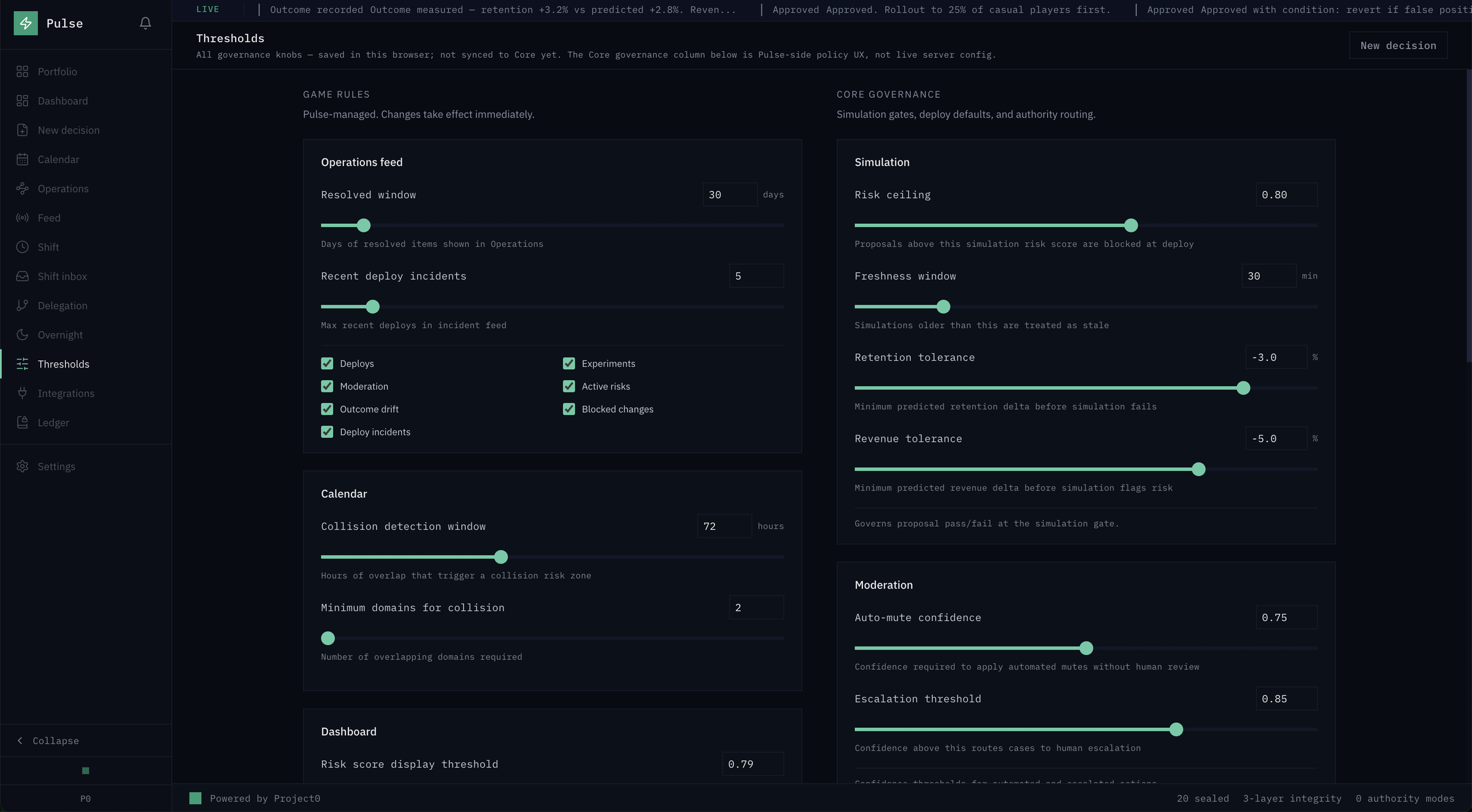The height and width of the screenshot is (812, 1472).
Task: Uncheck the Moderation checkbox
Action: [327, 386]
